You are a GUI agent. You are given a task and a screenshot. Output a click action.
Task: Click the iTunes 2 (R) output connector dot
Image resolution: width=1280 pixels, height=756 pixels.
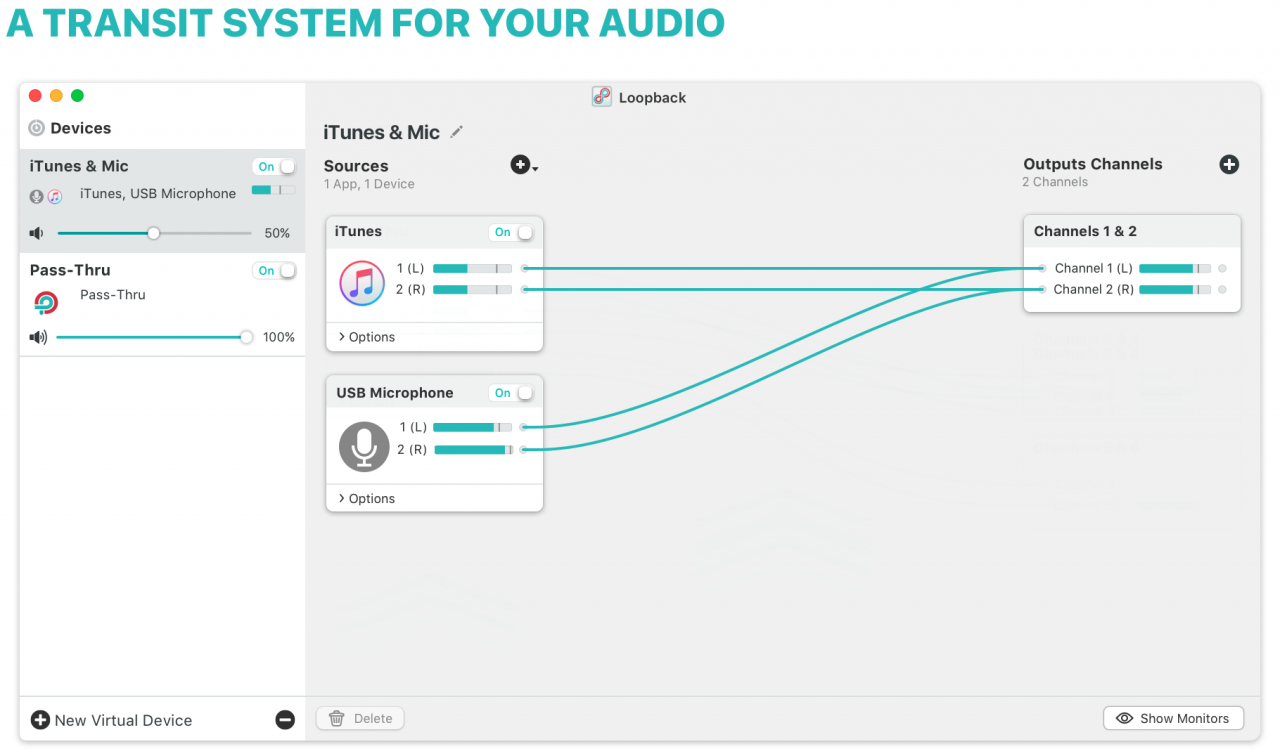coord(524,289)
